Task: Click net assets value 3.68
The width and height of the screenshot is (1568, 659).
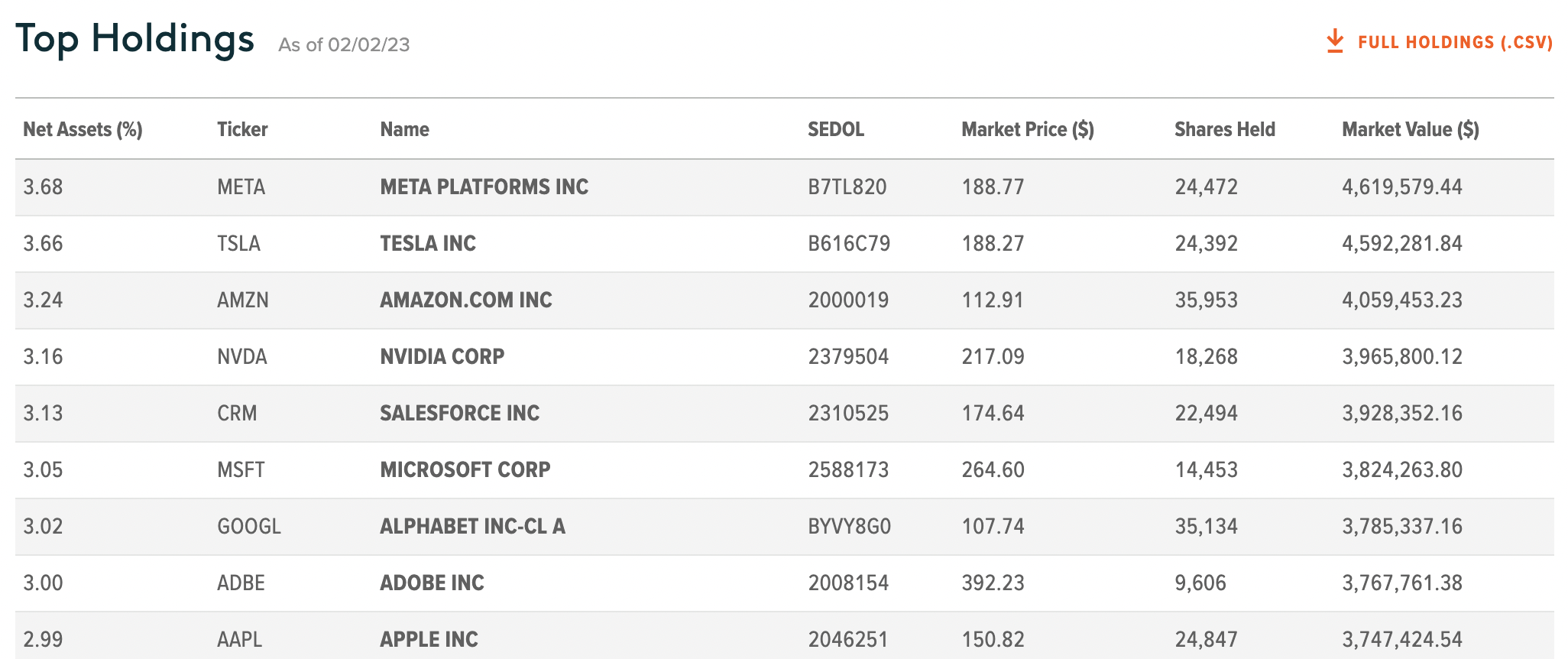Action: click(43, 187)
